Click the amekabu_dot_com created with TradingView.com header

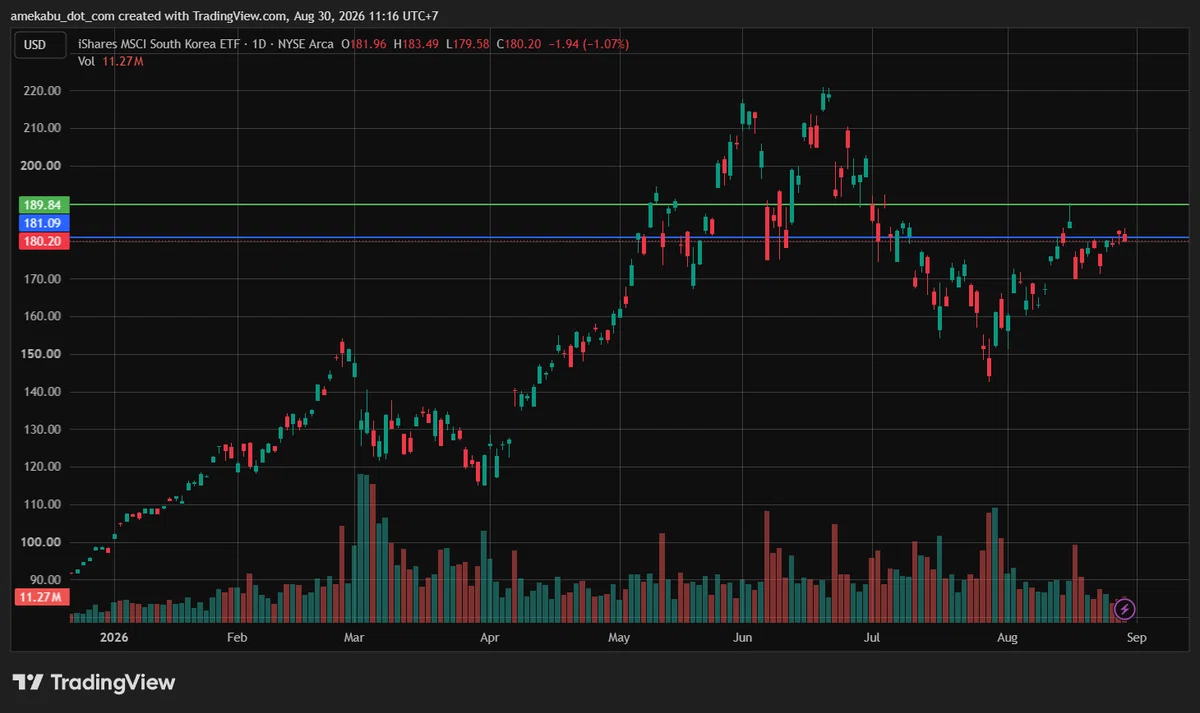pyautogui.click(x=226, y=16)
